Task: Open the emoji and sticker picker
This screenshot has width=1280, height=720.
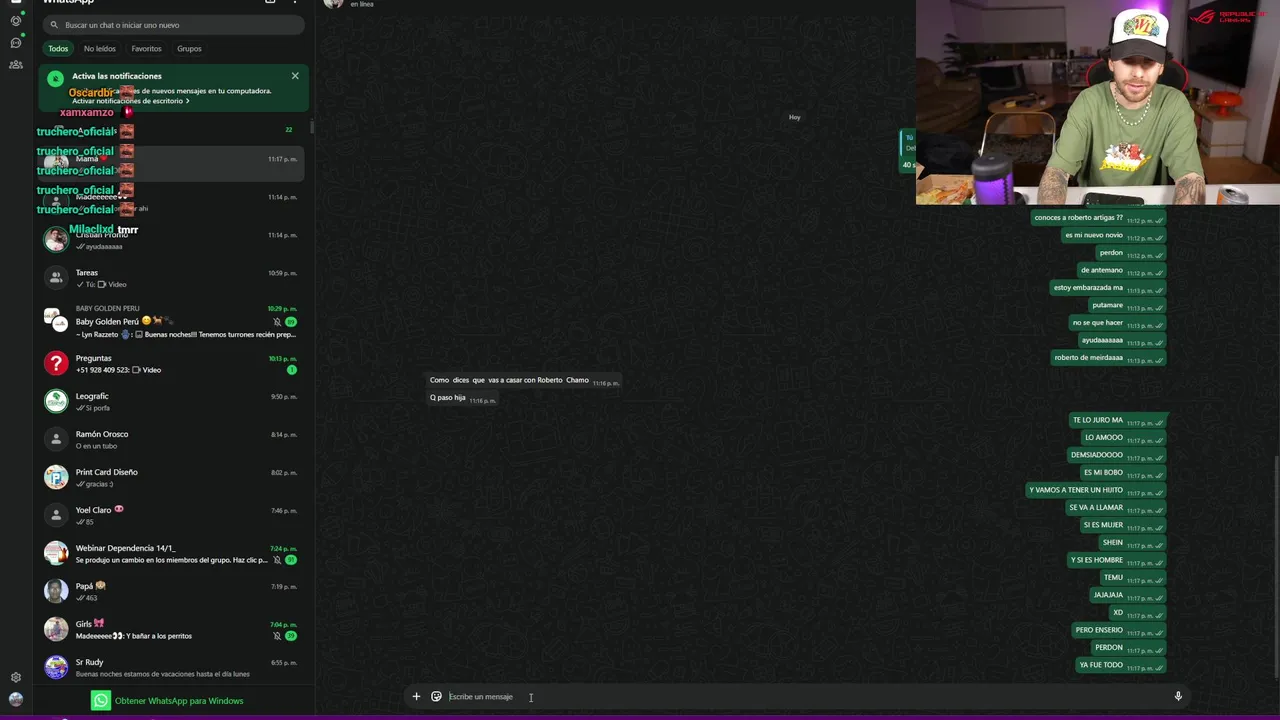Action: 436,697
